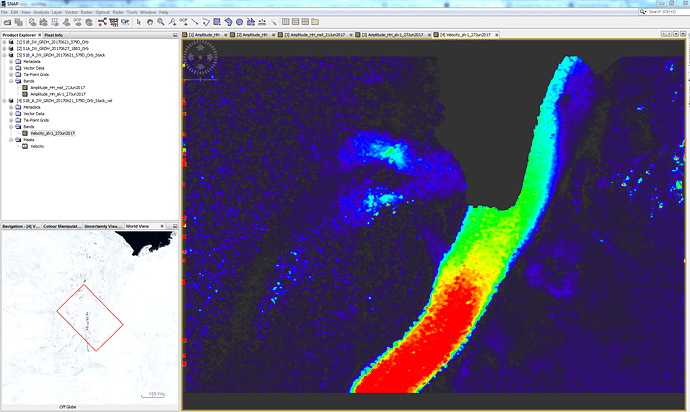Switch to the Colour Manipulation tab
The width and height of the screenshot is (690, 412).
[62, 226]
